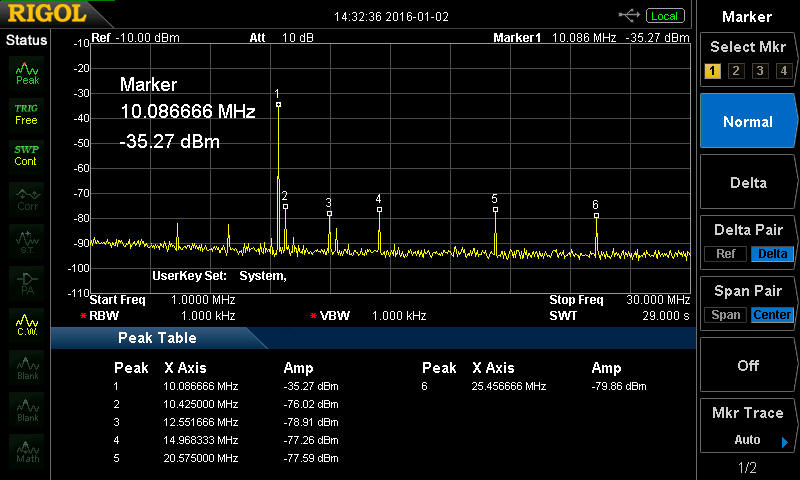Image resolution: width=800 pixels, height=480 pixels.
Task: Click peak marker 1 on the spectrum trace
Action: point(278,104)
